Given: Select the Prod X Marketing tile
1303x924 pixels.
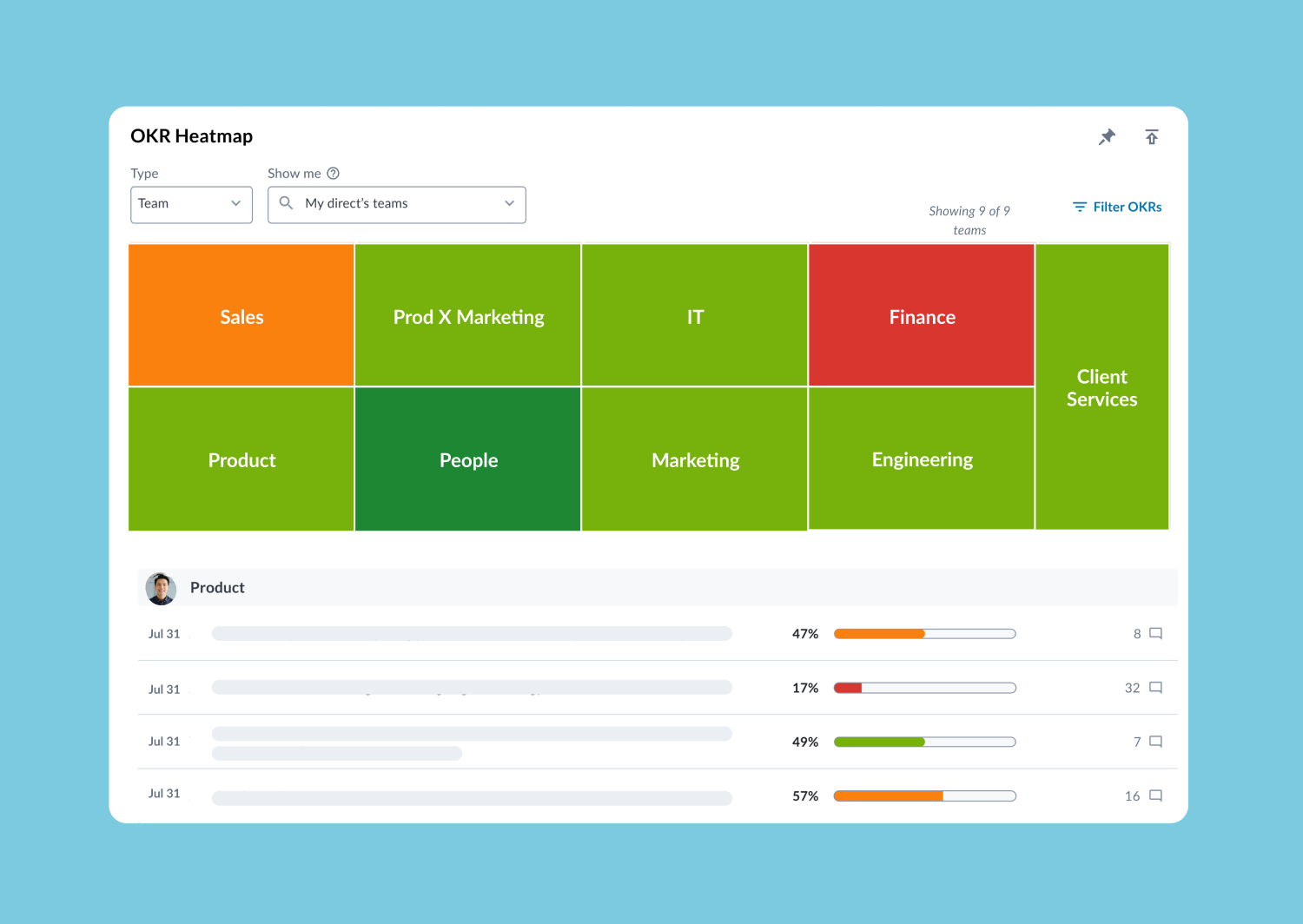Looking at the screenshot, I should 467,315.
